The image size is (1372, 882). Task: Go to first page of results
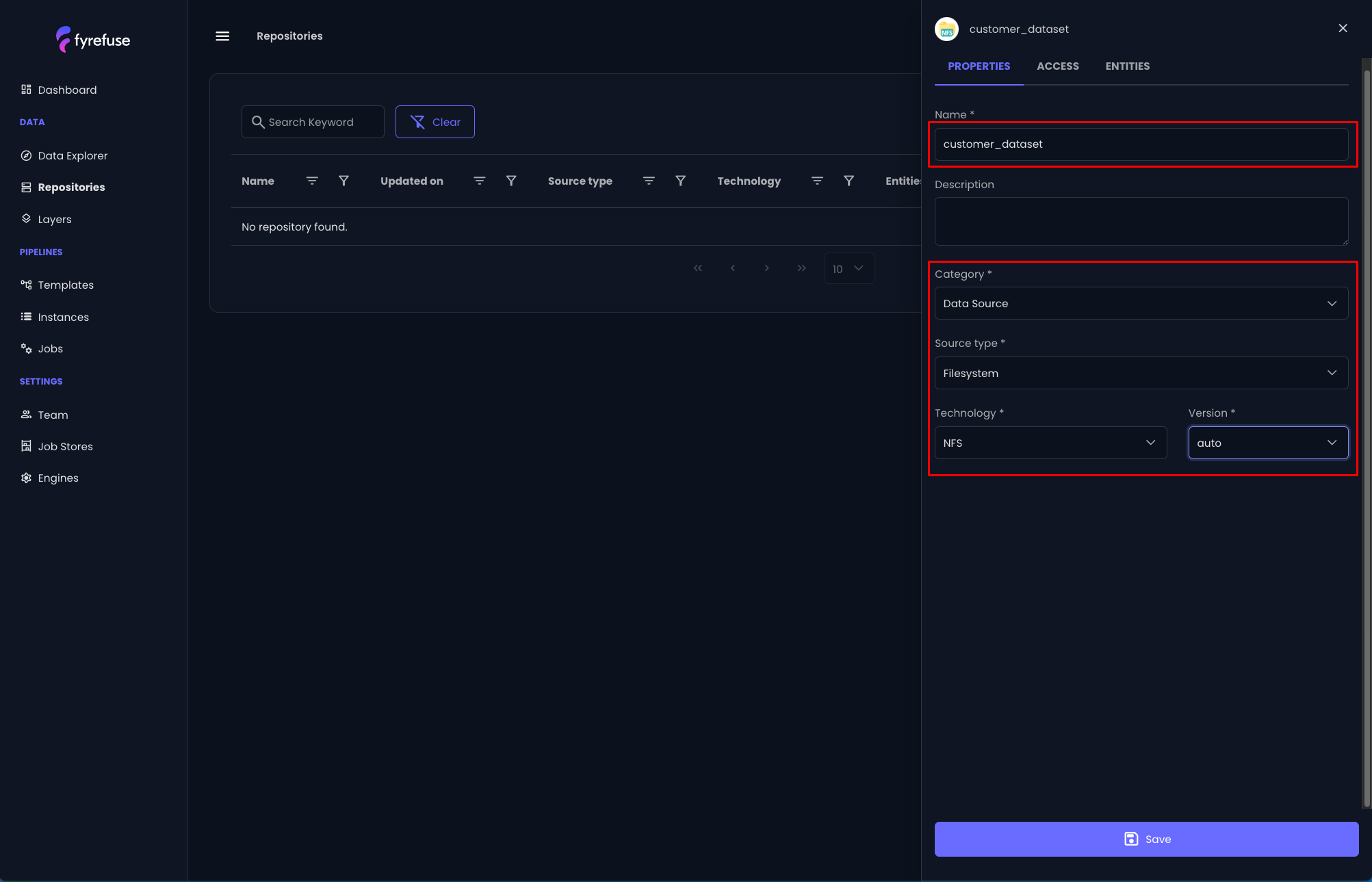click(698, 268)
